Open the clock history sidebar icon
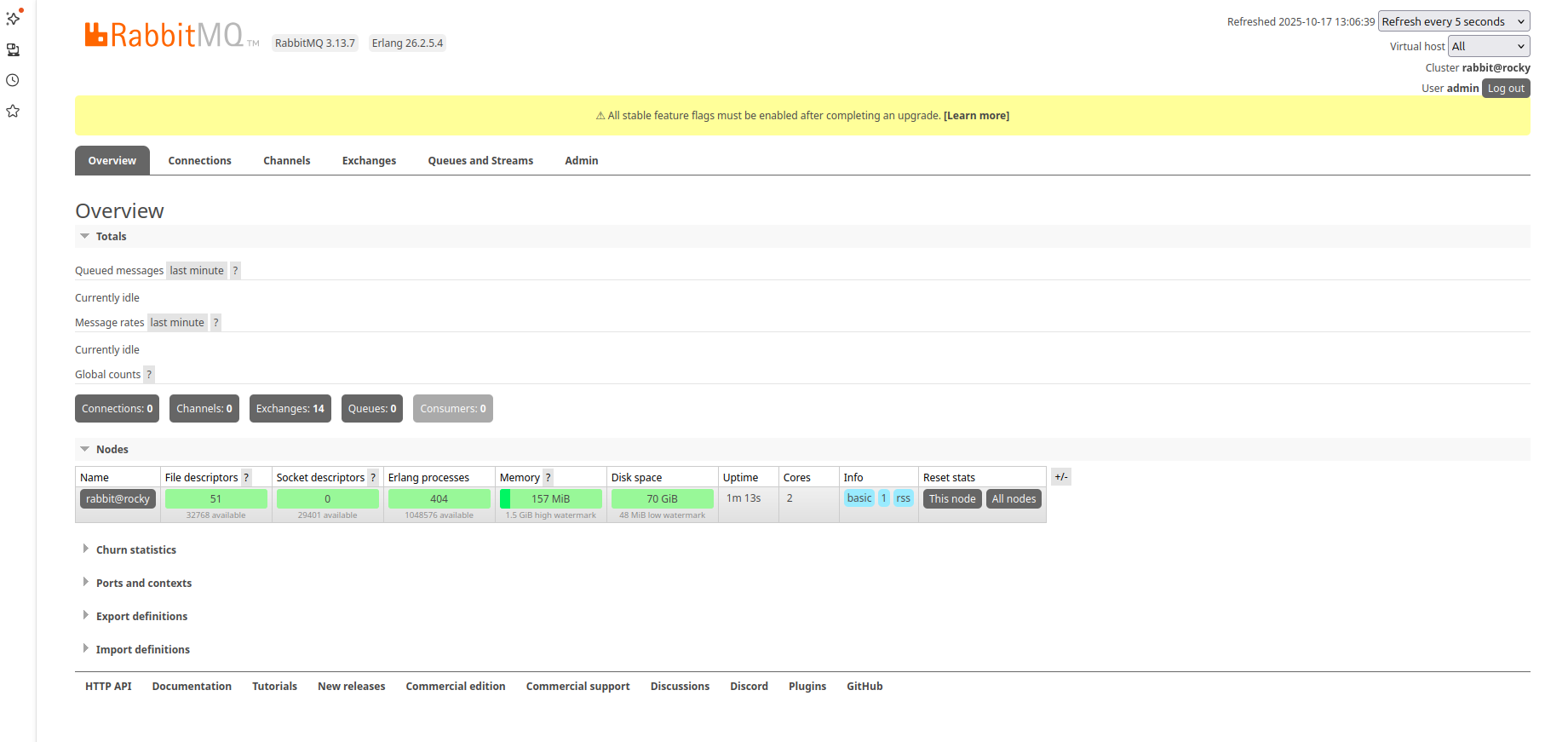Image resolution: width=1568 pixels, height=742 pixels. (13, 80)
